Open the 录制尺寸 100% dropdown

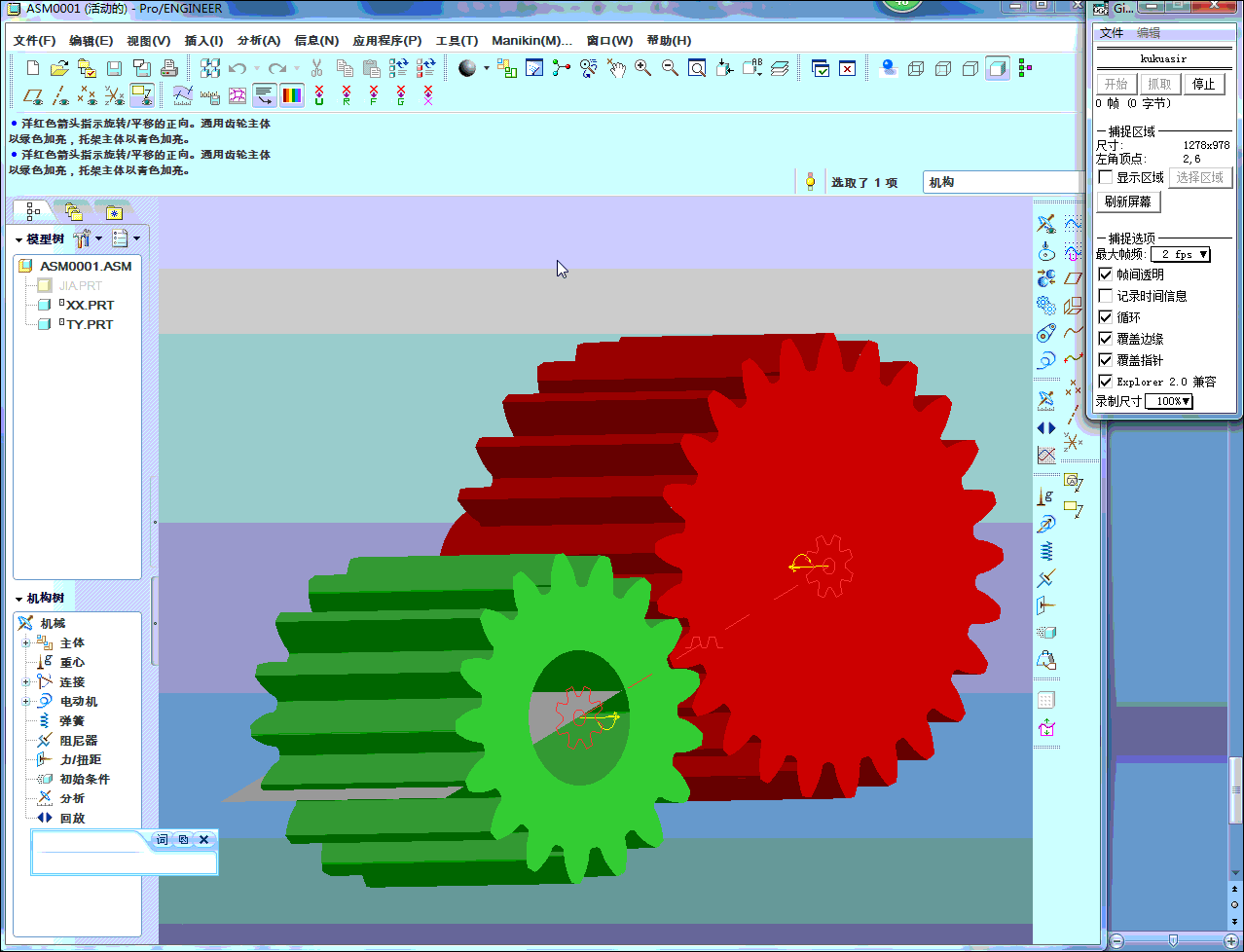1168,401
